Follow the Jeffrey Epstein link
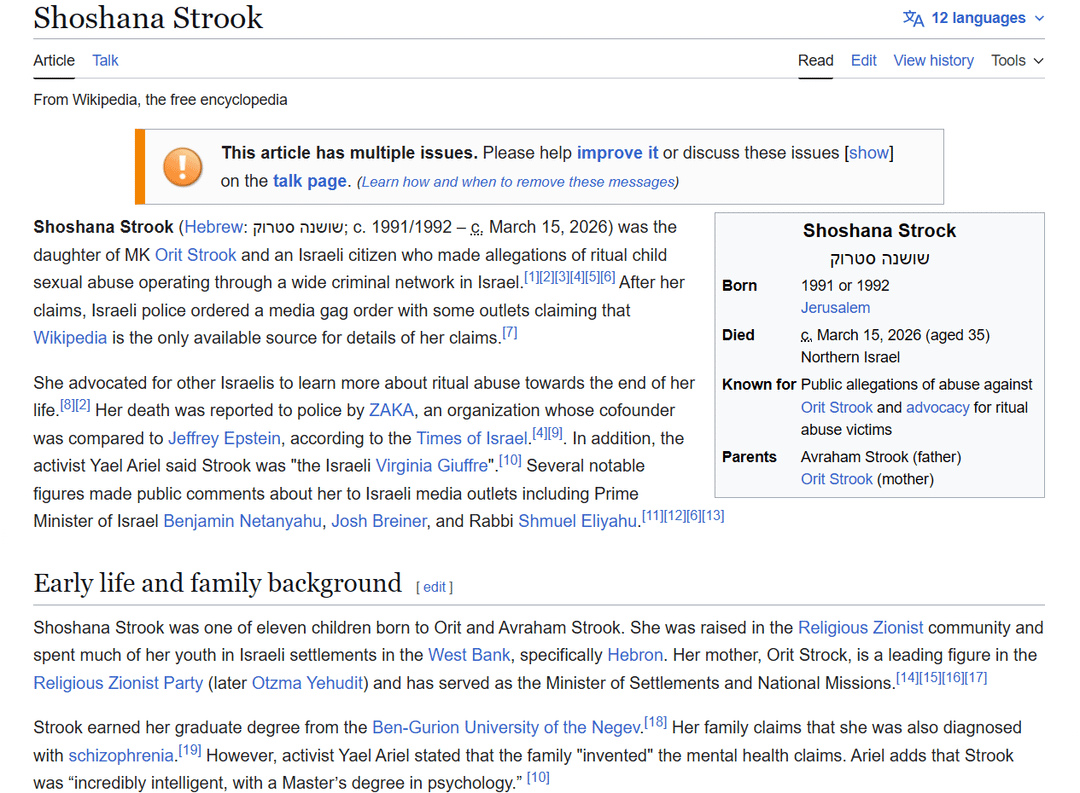This screenshot has height=793, width=1080. 224,438
